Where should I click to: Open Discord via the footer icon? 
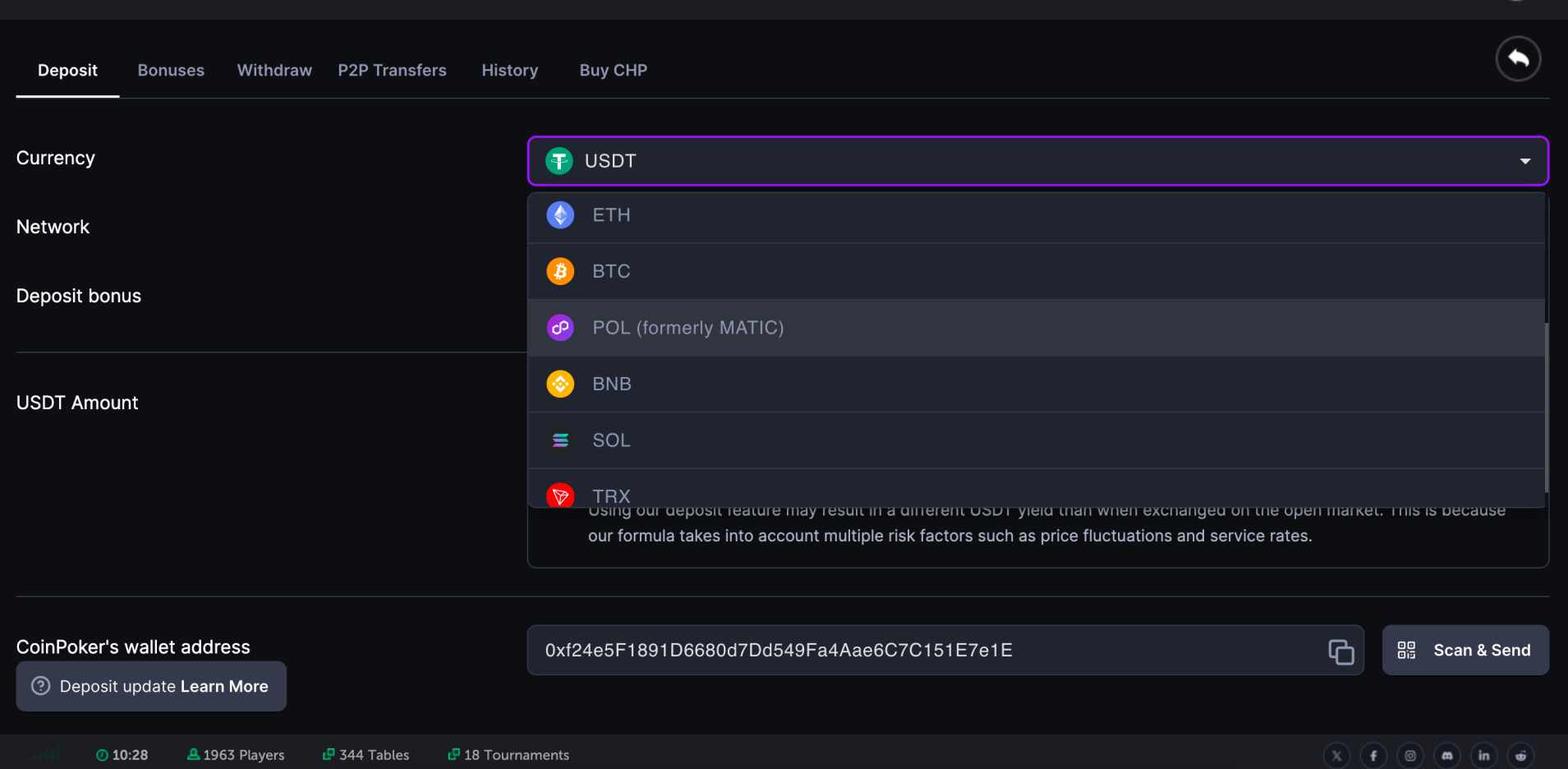pyautogui.click(x=1446, y=755)
